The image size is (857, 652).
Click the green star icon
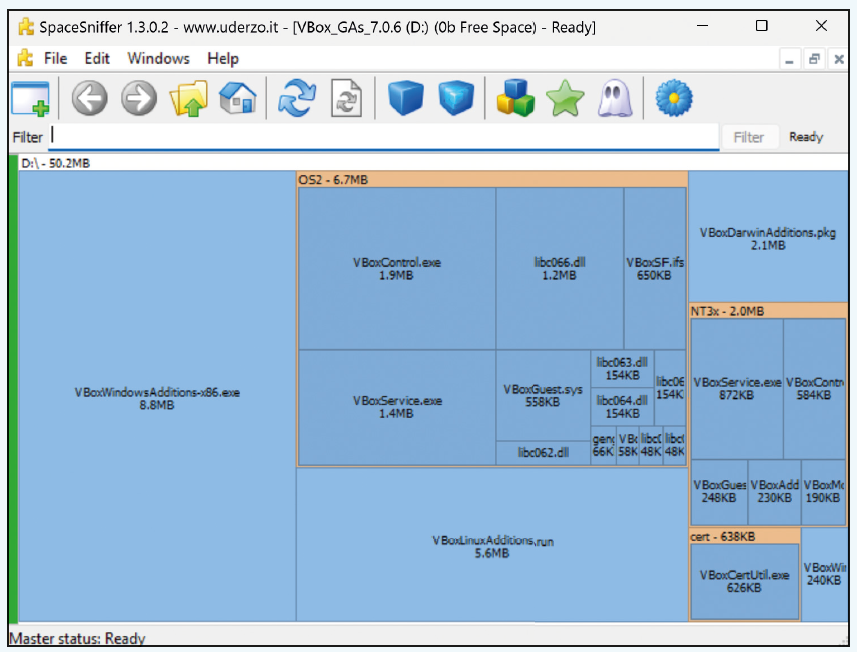pyautogui.click(x=565, y=98)
